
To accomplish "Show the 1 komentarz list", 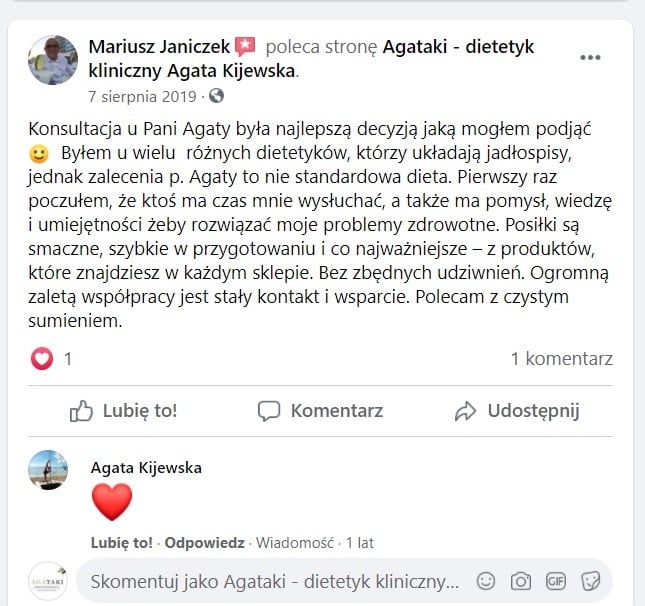I will click(562, 359).
